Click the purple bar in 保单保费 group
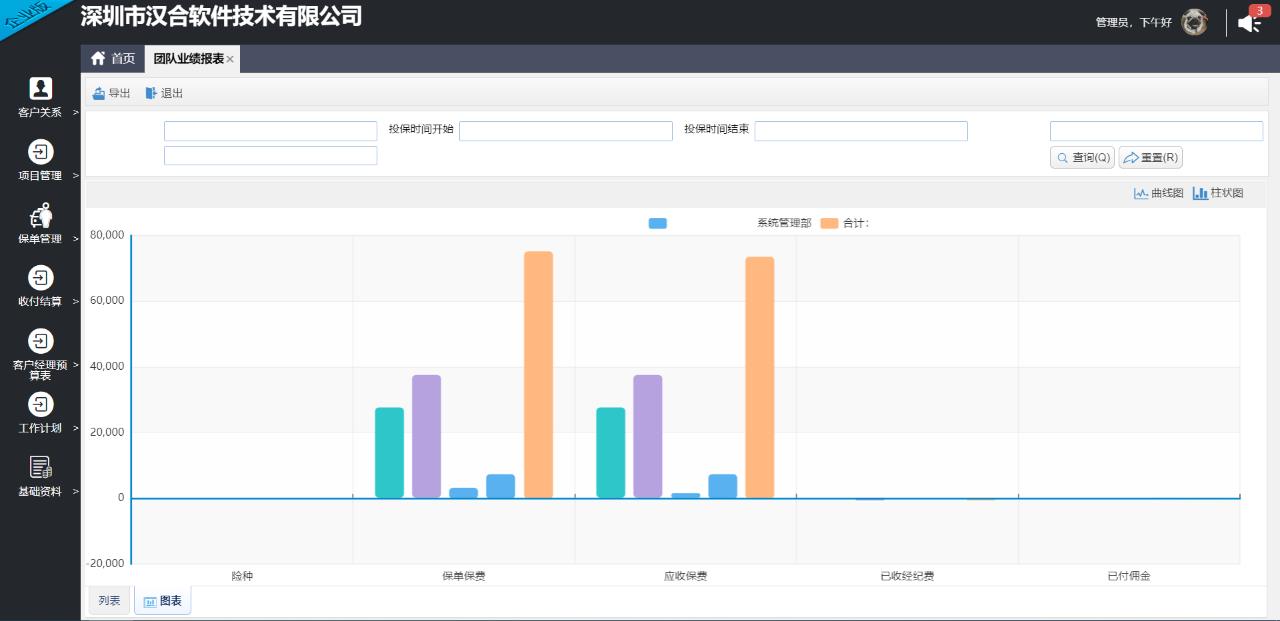1280x621 pixels. point(426,436)
